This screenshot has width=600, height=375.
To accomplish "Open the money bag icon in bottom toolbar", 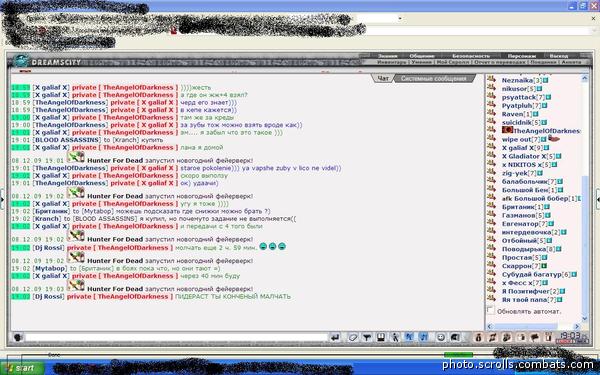I will point(478,338).
